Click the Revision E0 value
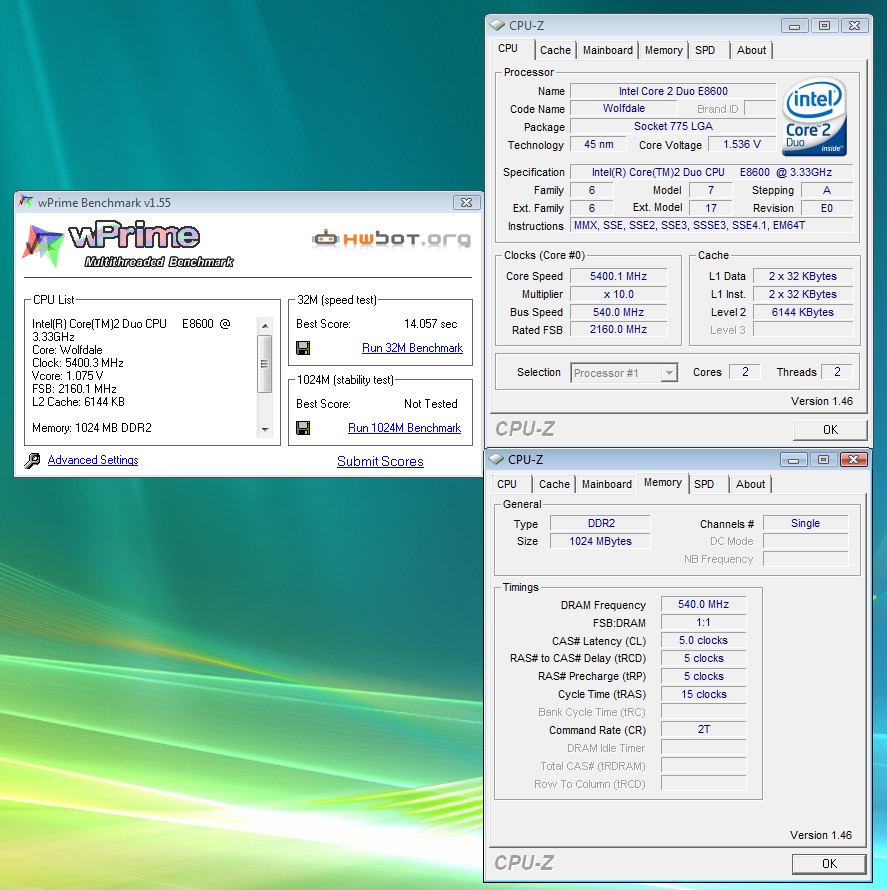The width and height of the screenshot is (887, 890). (827, 208)
